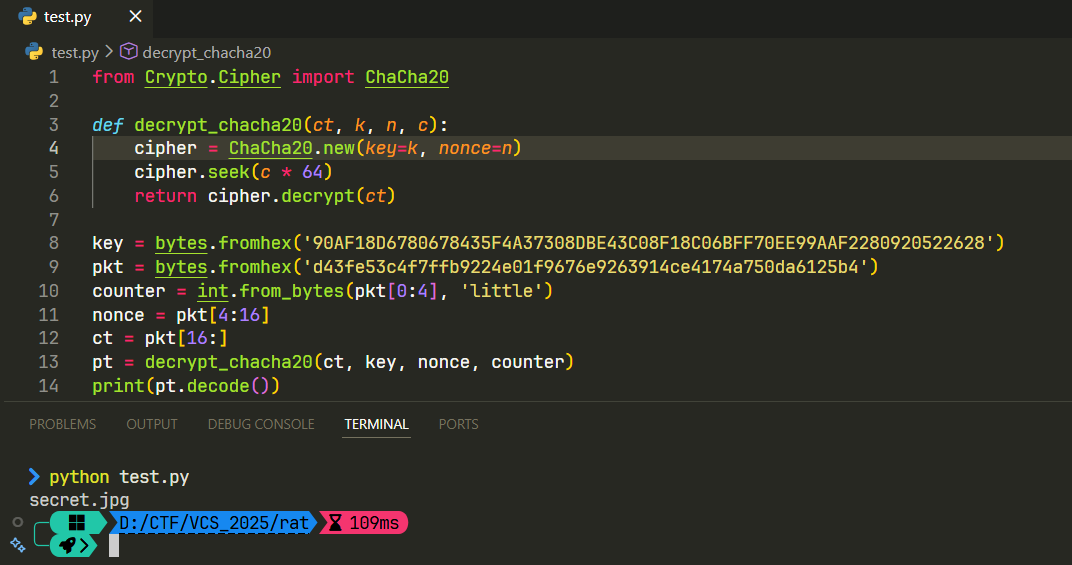
Task: Click the cube symbol icon in the breadcrumb
Action: pyautogui.click(x=128, y=52)
